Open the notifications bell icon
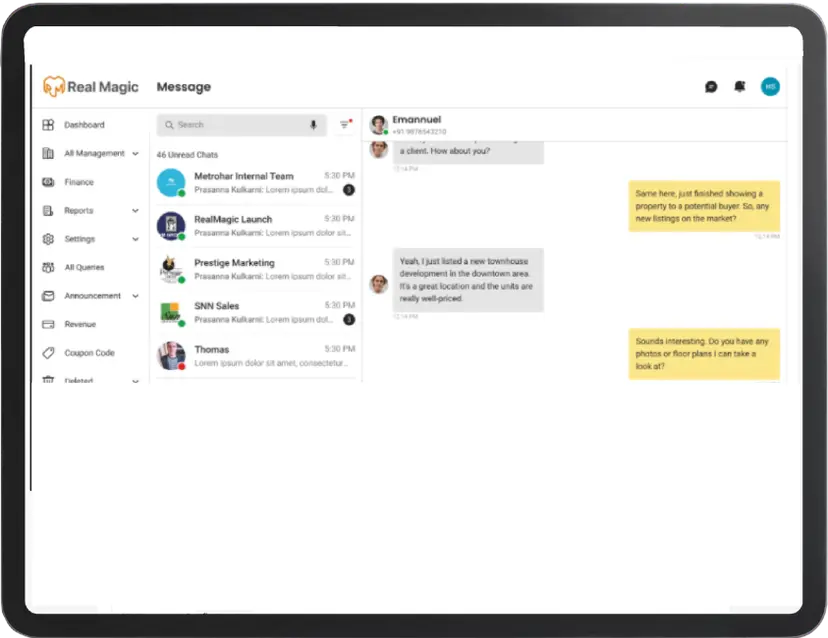Screen dimensions: 828x638 click(x=739, y=87)
